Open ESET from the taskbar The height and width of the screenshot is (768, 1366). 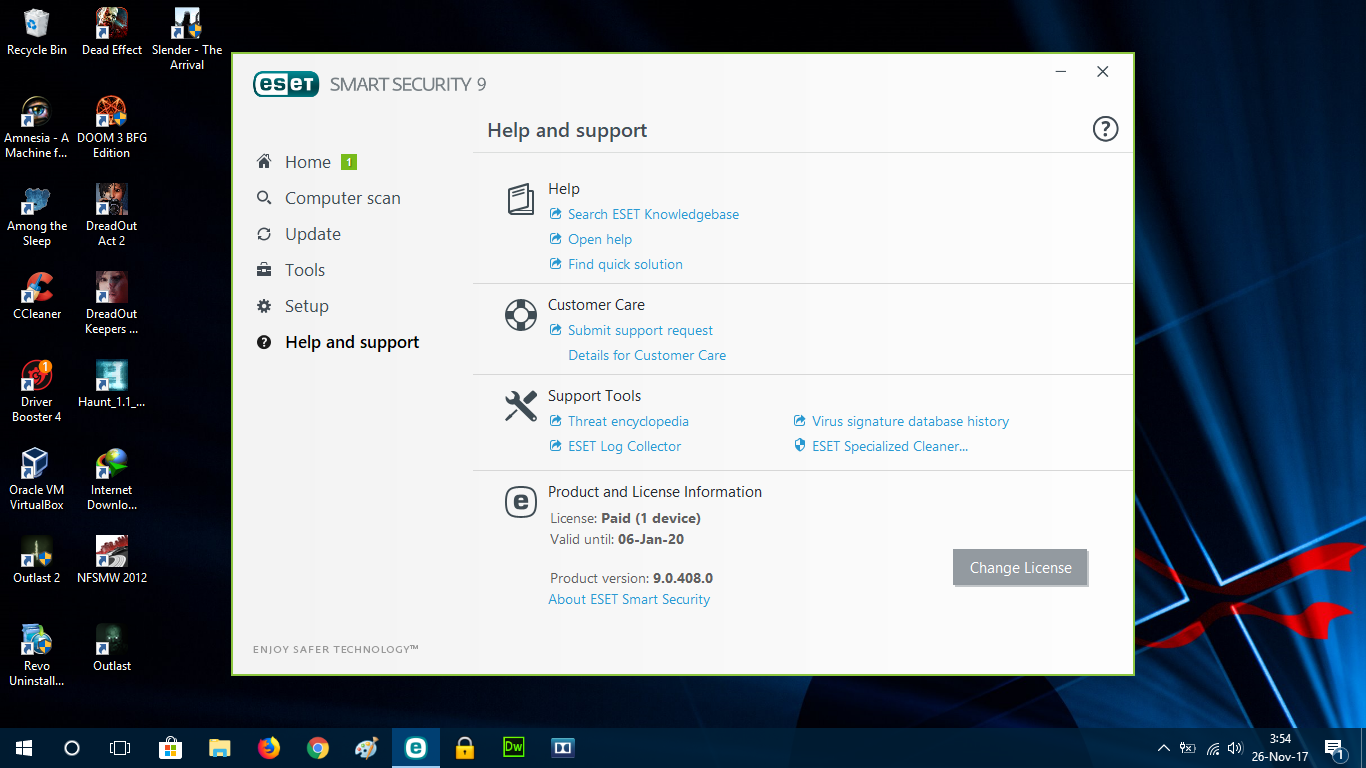coord(416,747)
